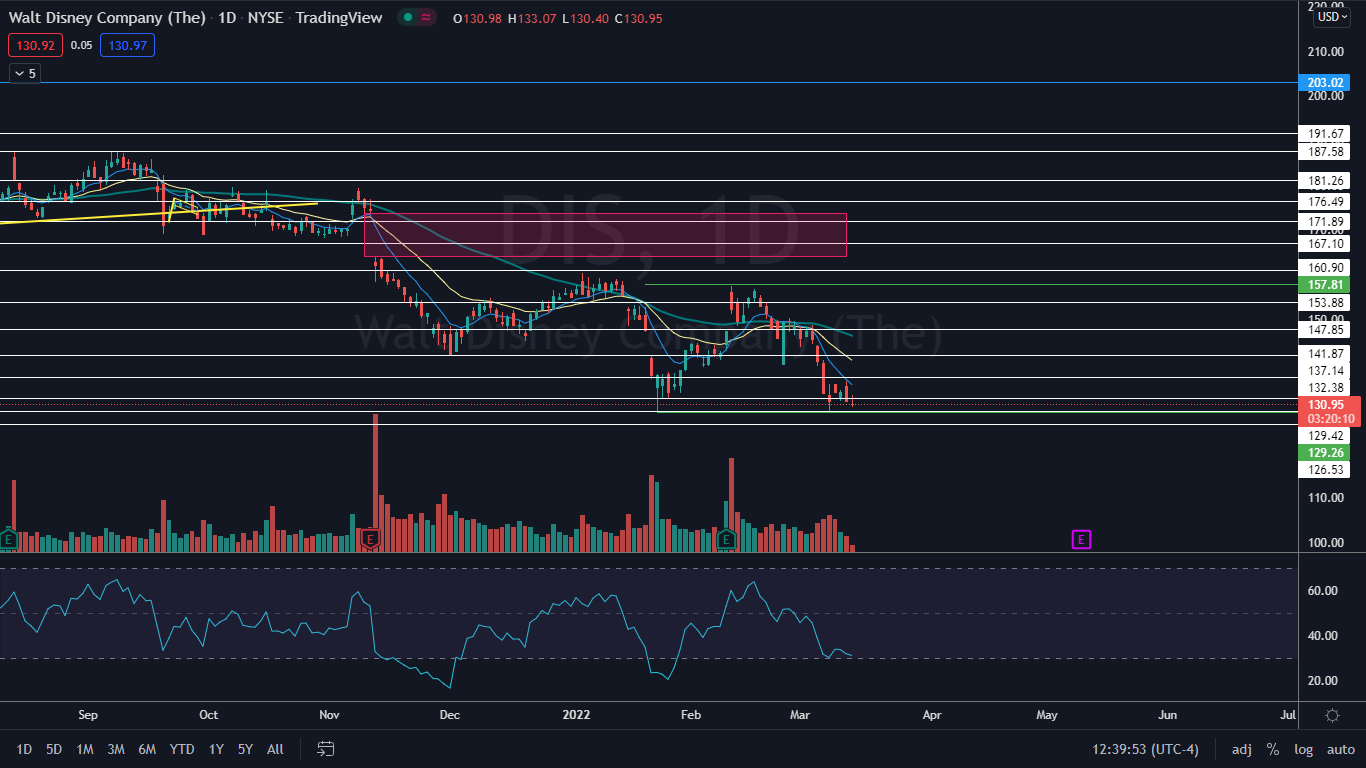Select the red rectangle gap zone drawing
The image size is (1366, 768).
click(x=605, y=234)
